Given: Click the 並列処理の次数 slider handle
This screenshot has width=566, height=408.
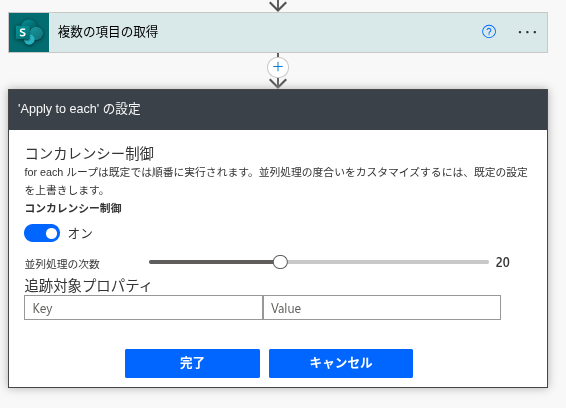Looking at the screenshot, I should click(280, 262).
